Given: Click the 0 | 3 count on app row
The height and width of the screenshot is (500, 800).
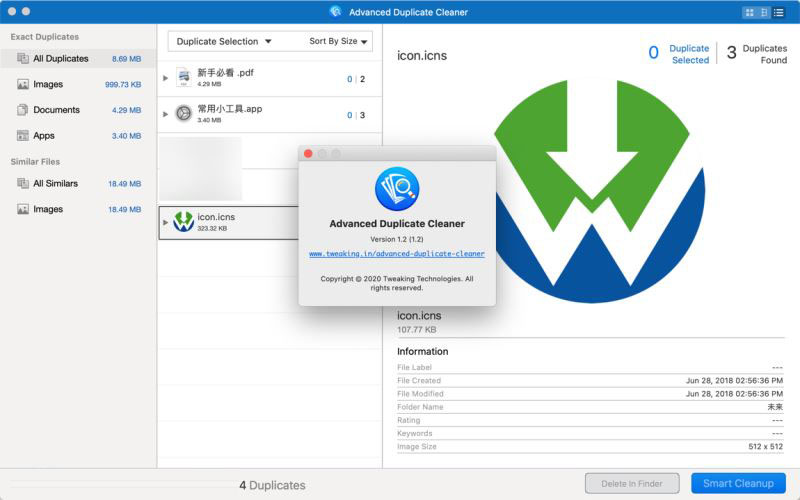Looking at the screenshot, I should click(x=356, y=115).
